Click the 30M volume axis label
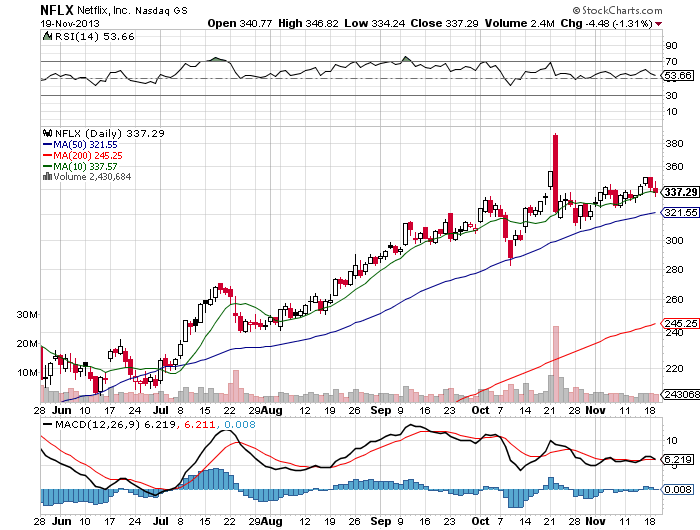The image size is (700, 530). (x=27, y=314)
